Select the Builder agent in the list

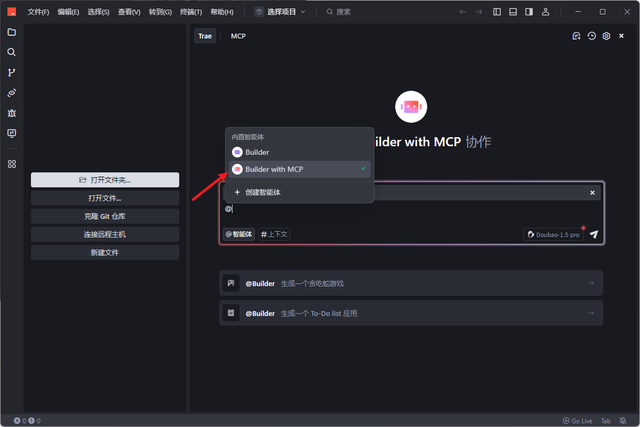pos(300,152)
